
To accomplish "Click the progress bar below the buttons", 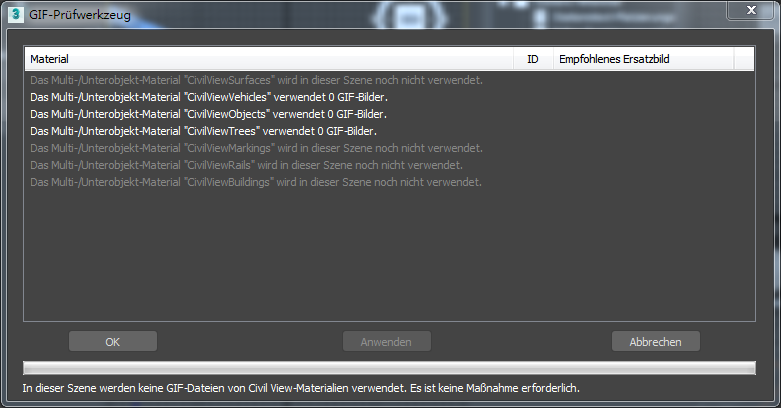I will coord(390,368).
